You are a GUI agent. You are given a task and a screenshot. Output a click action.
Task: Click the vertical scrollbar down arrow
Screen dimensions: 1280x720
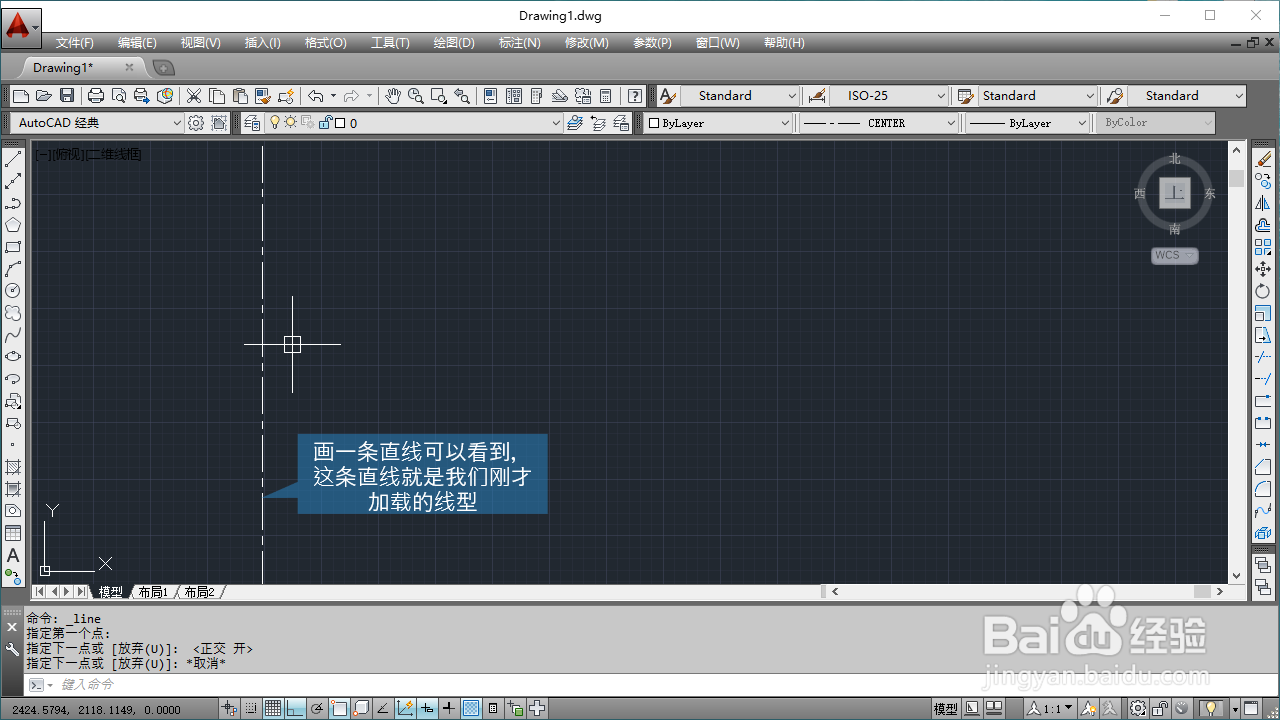click(x=1237, y=575)
